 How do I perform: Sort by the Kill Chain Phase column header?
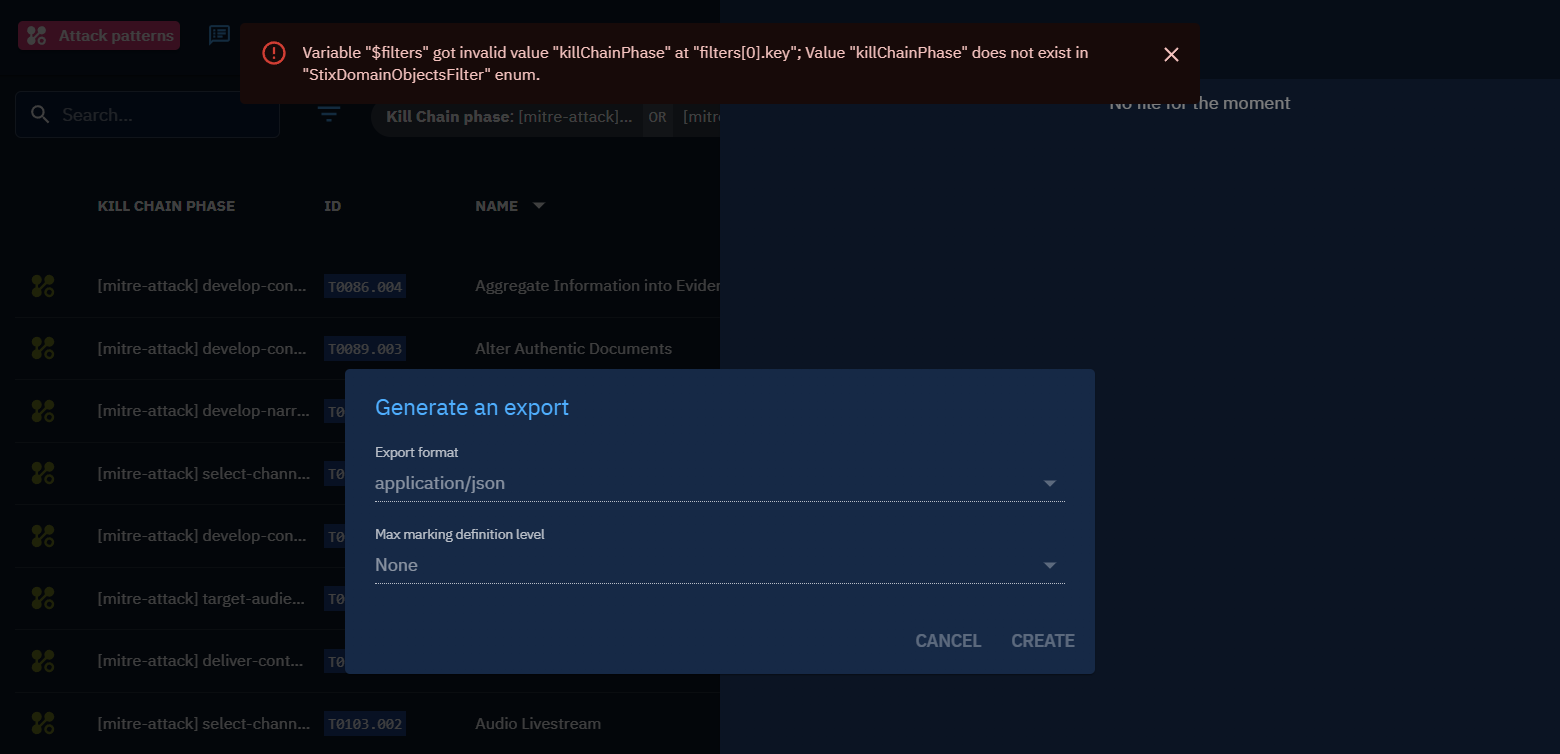(x=166, y=205)
